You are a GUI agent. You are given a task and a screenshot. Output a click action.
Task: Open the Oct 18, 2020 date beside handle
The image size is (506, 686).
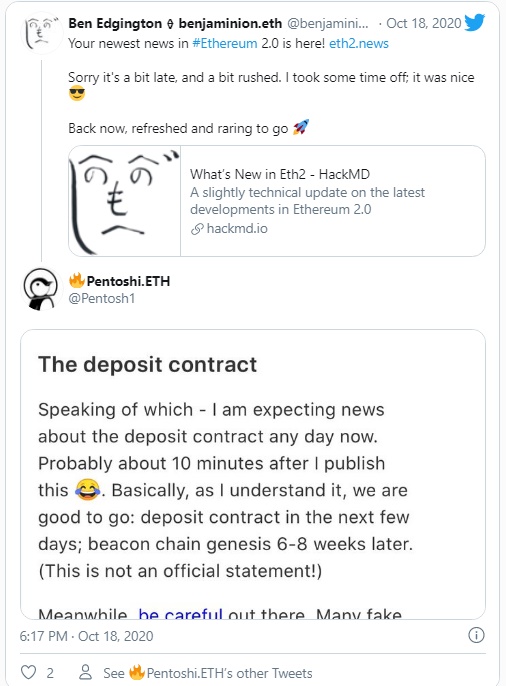point(424,23)
